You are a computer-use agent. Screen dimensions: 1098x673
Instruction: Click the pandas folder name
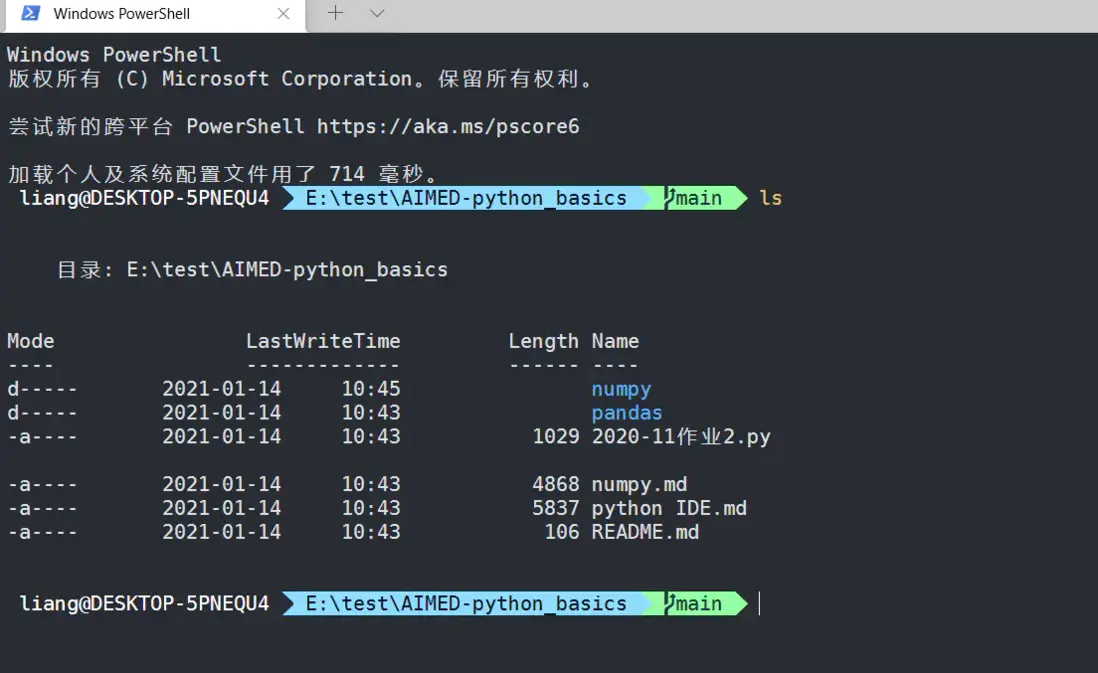coord(627,413)
